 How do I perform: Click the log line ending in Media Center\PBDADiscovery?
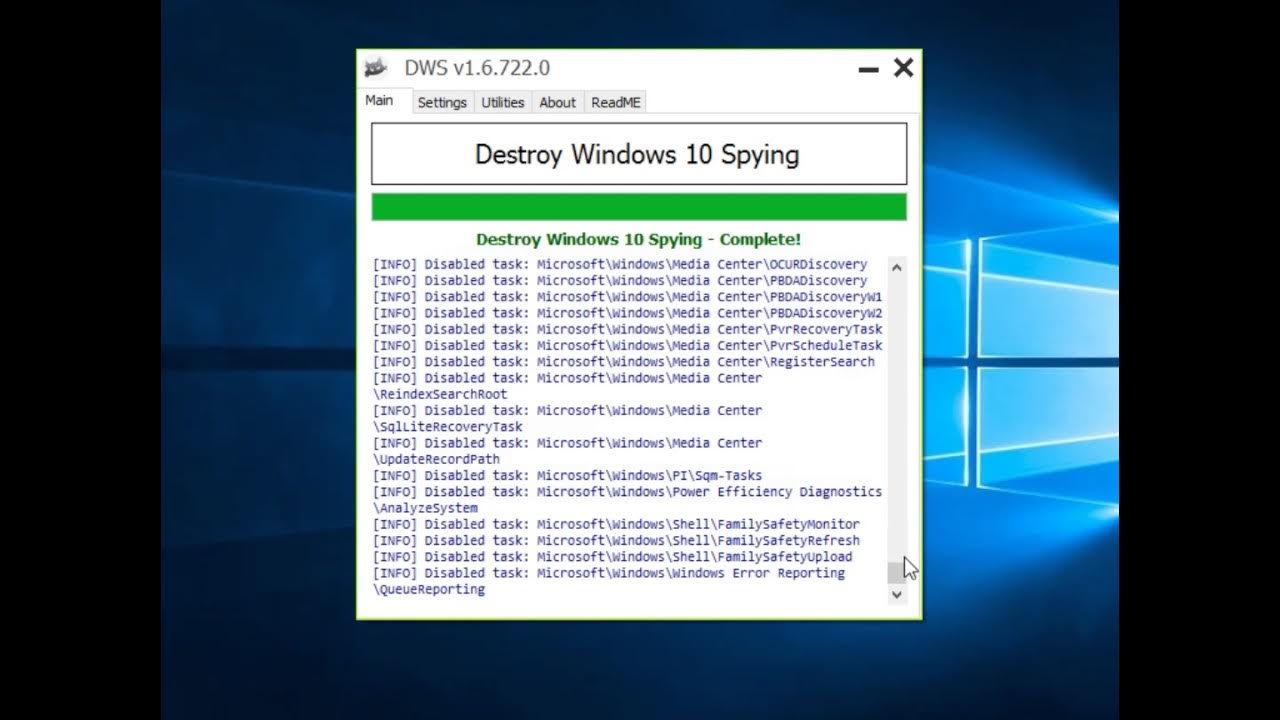pos(620,281)
